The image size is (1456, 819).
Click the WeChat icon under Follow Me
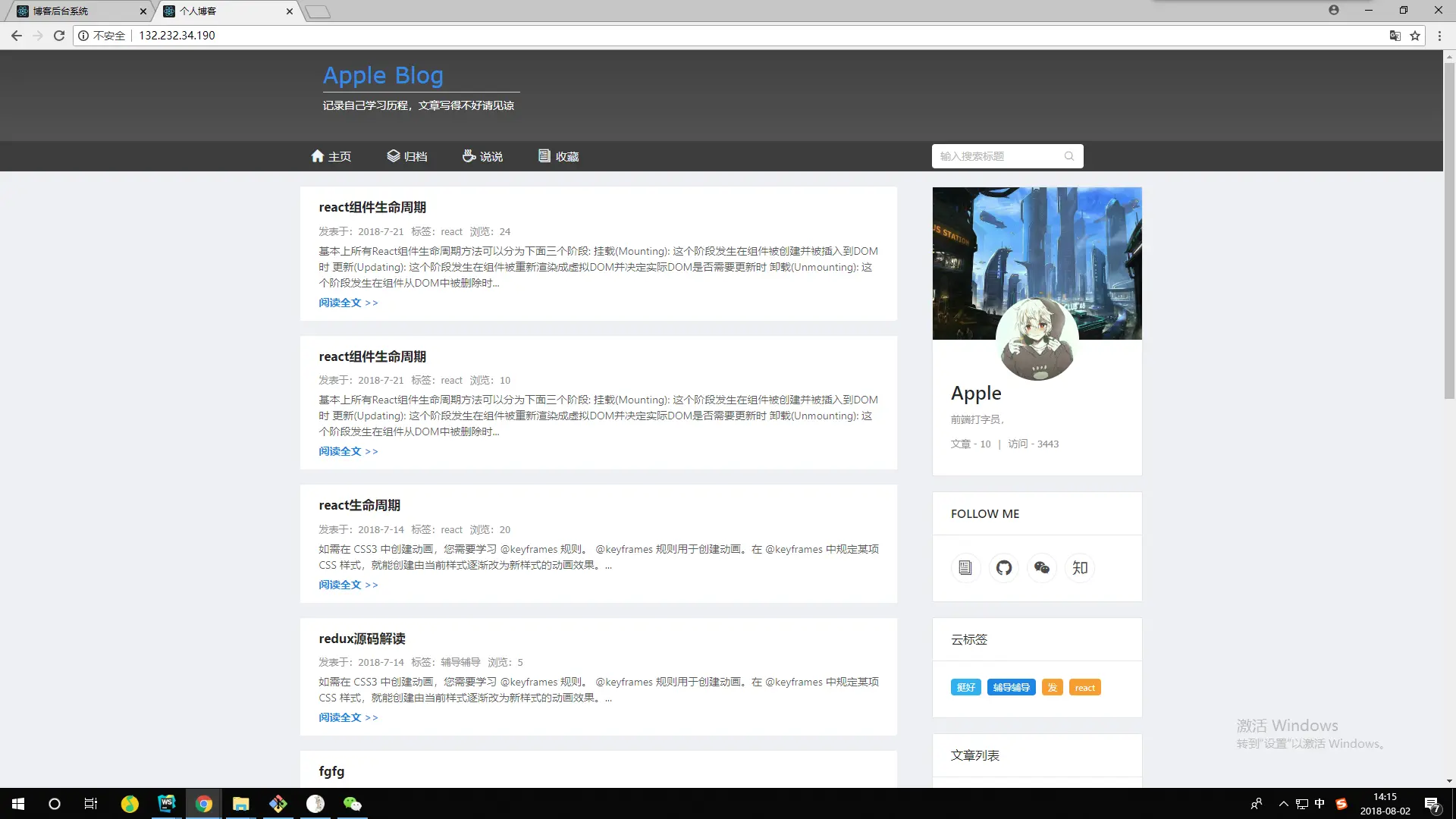point(1042,568)
